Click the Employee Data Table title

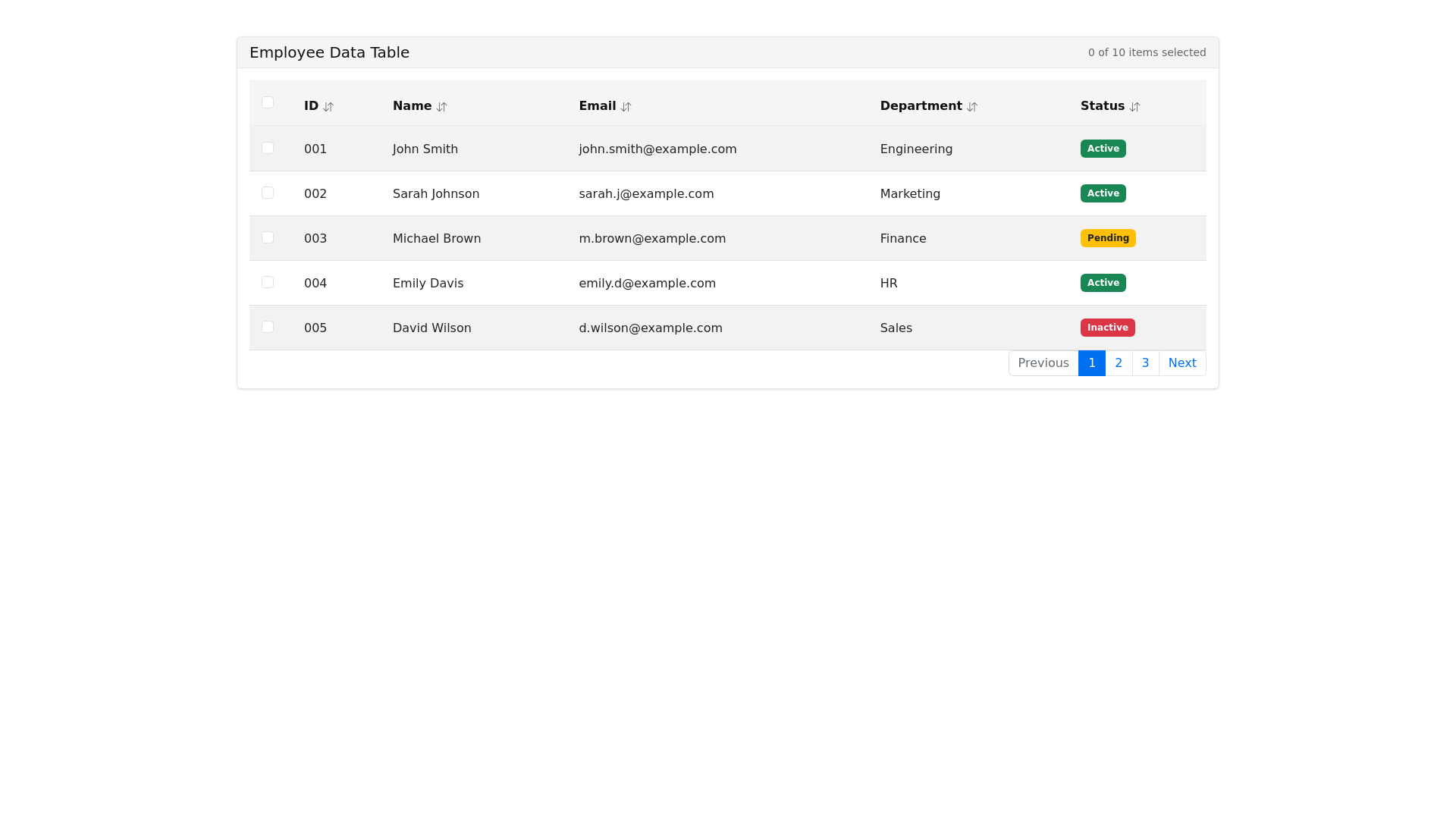pyautogui.click(x=329, y=52)
